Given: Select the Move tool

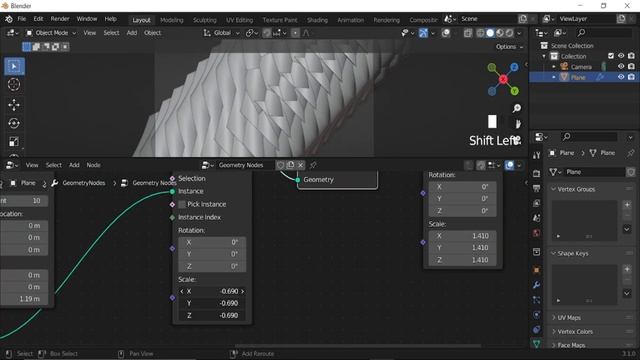Looking at the screenshot, I should [x=14, y=105].
